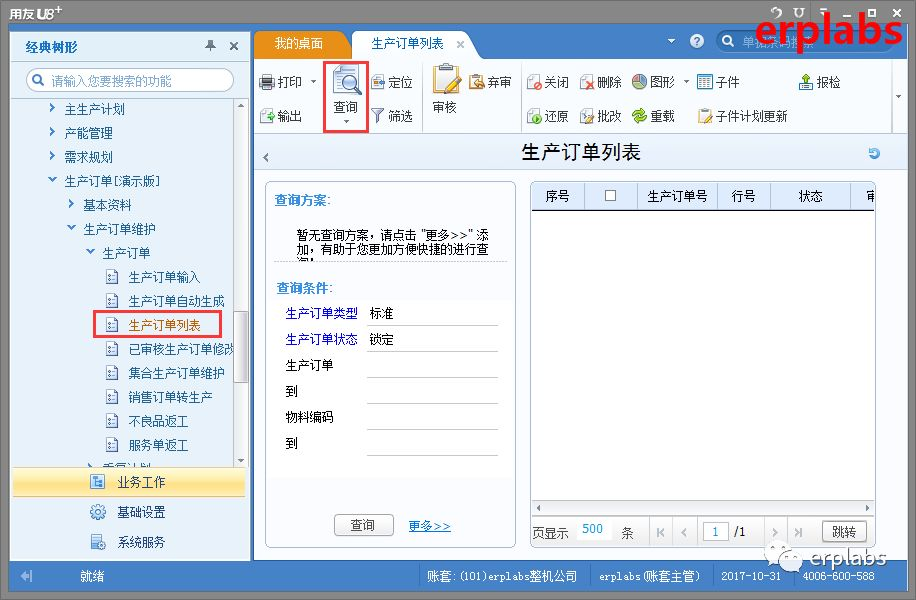Open 不良品返工 in tree
Viewport: 916px width, 600px height.
[x=158, y=421]
